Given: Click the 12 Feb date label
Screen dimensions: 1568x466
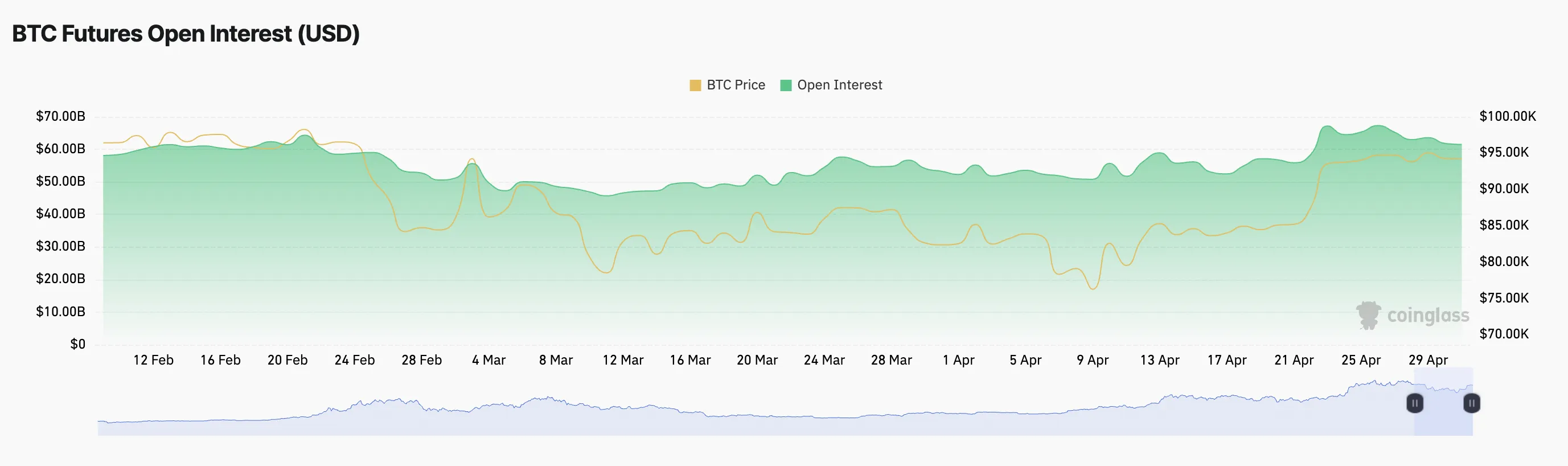Looking at the screenshot, I should click(153, 360).
